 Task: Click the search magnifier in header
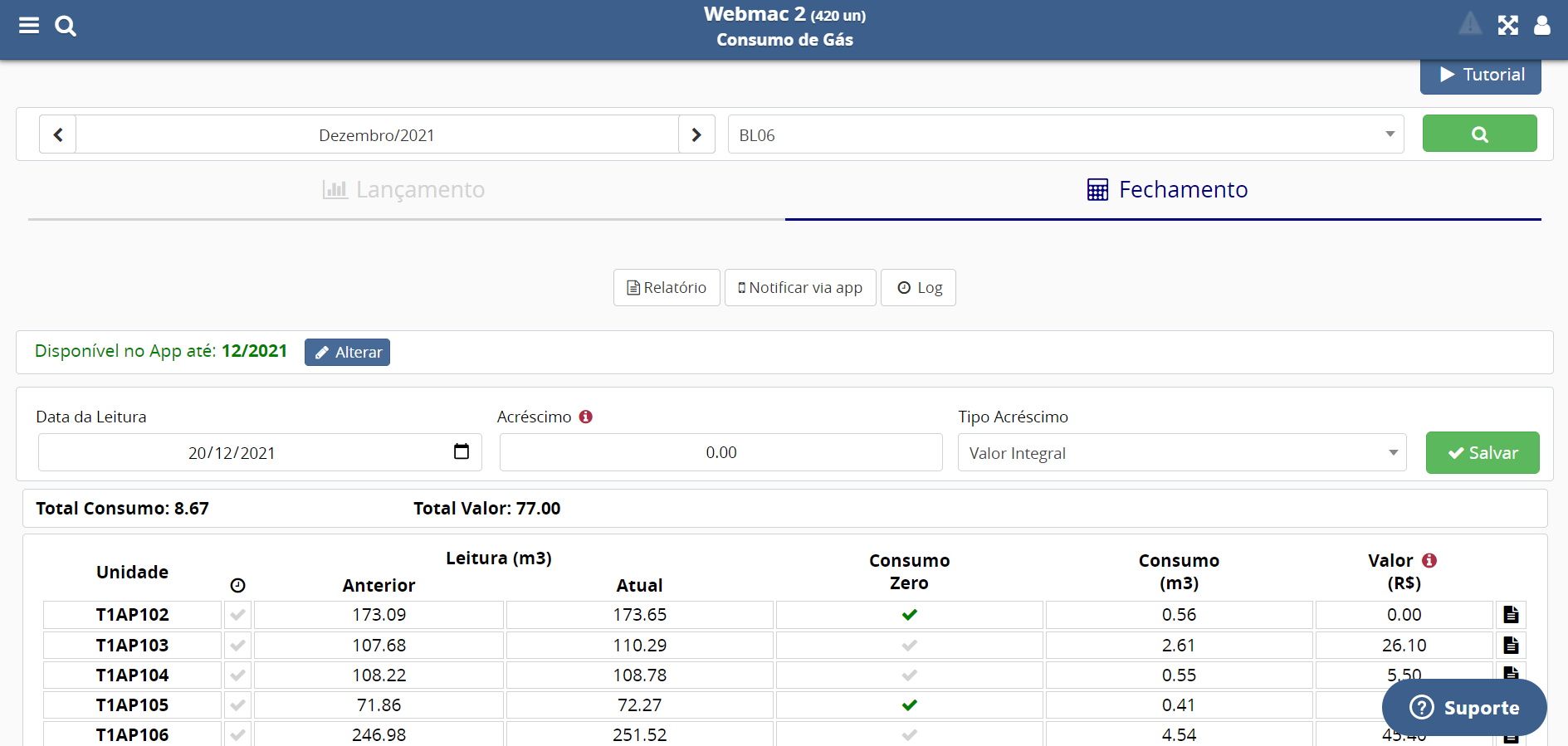(66, 26)
